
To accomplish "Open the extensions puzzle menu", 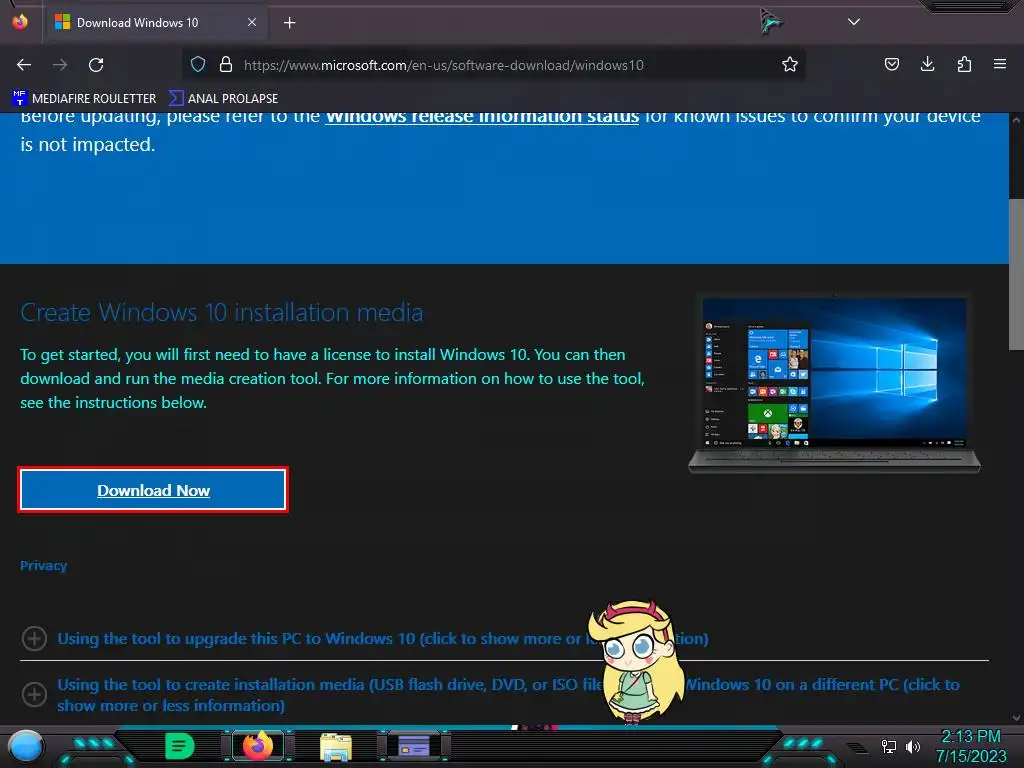I will coord(964,64).
